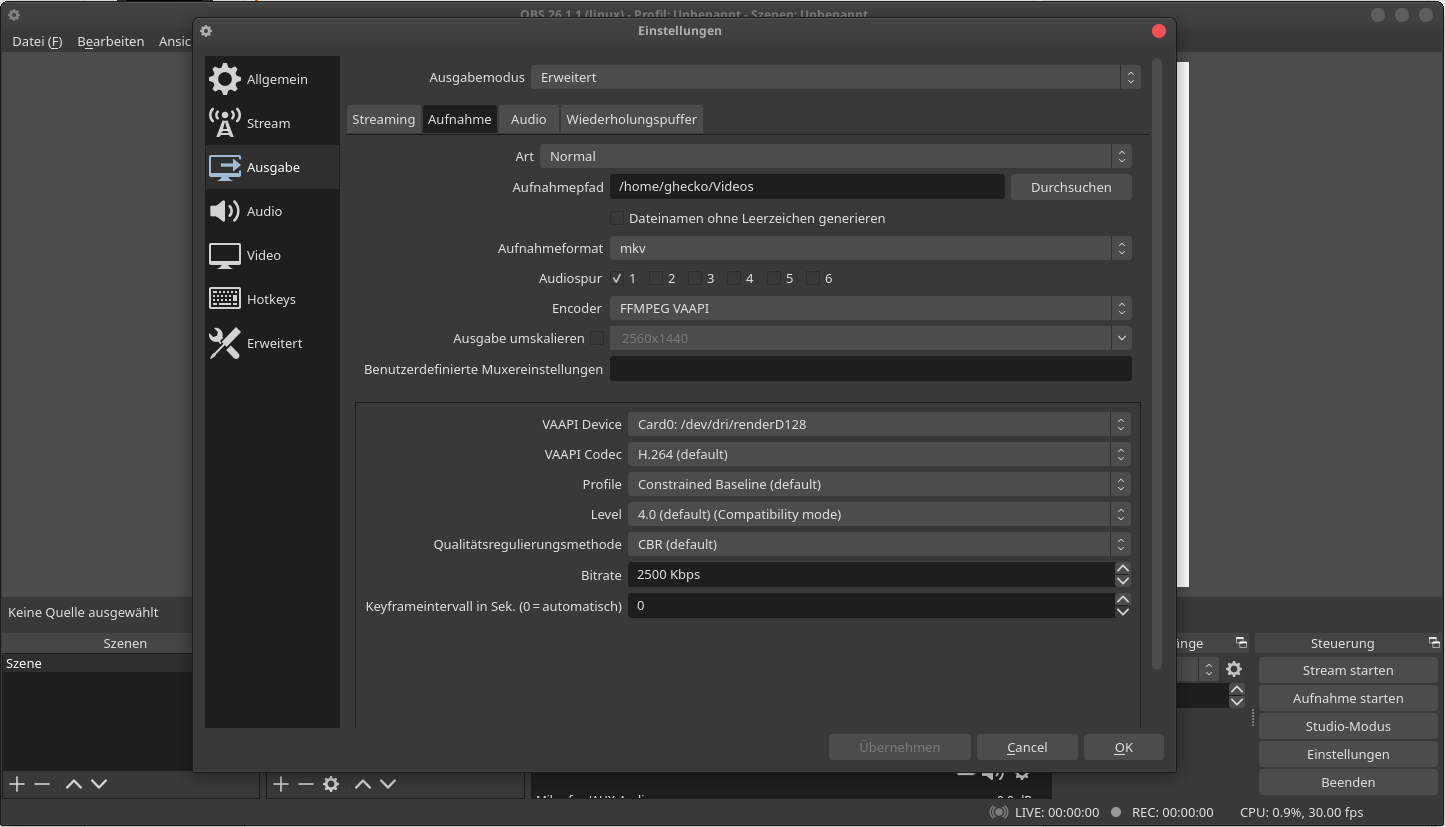Enable Audiospur 6
Image resolution: width=1445 pixels, height=827 pixels.
(813, 278)
